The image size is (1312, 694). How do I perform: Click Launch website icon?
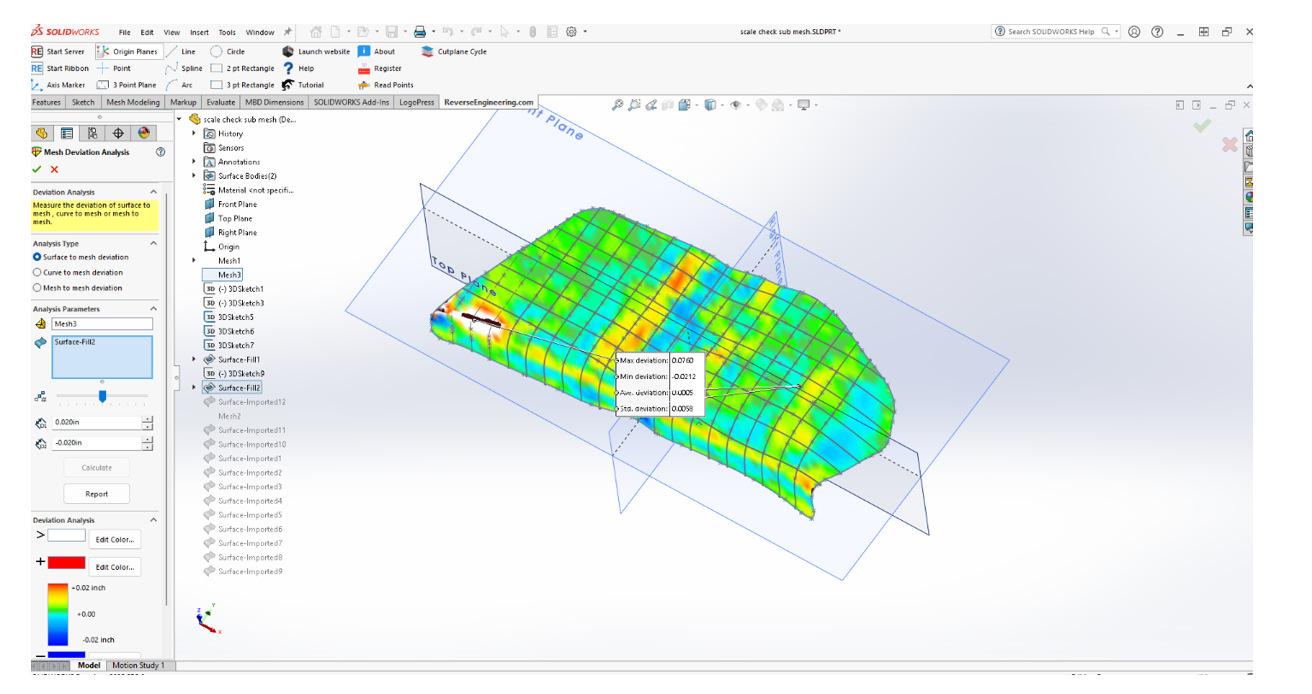click(x=288, y=51)
